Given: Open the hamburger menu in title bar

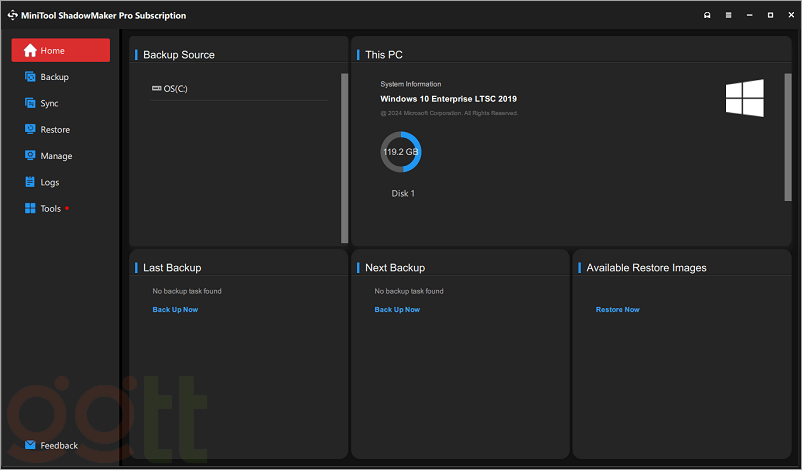Looking at the screenshot, I should click(728, 16).
